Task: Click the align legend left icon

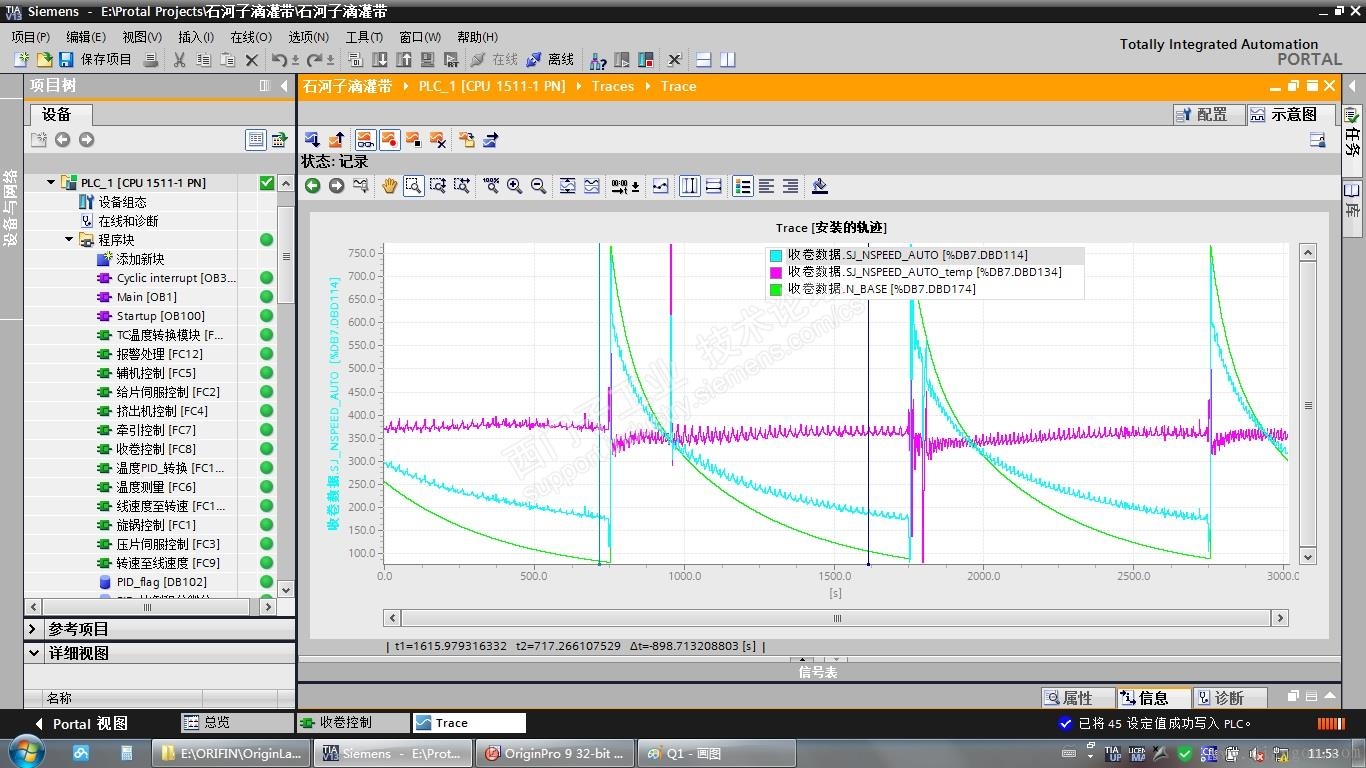Action: click(766, 186)
